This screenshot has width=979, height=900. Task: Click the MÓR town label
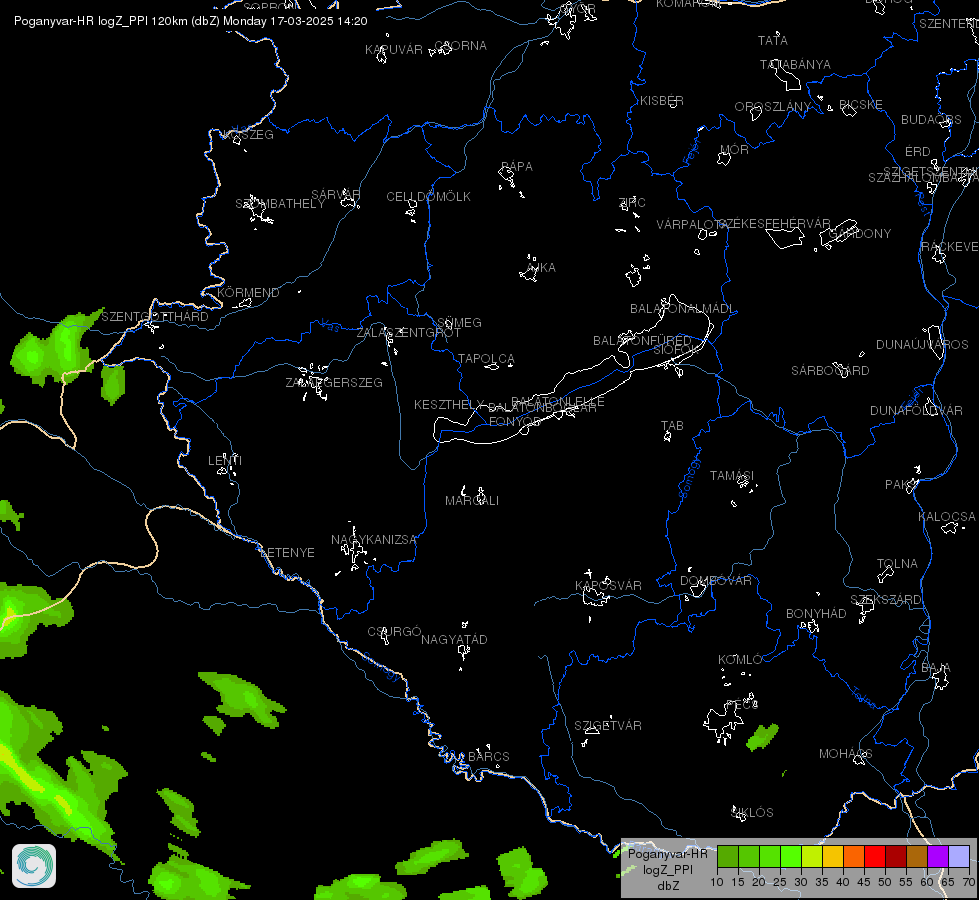(734, 150)
